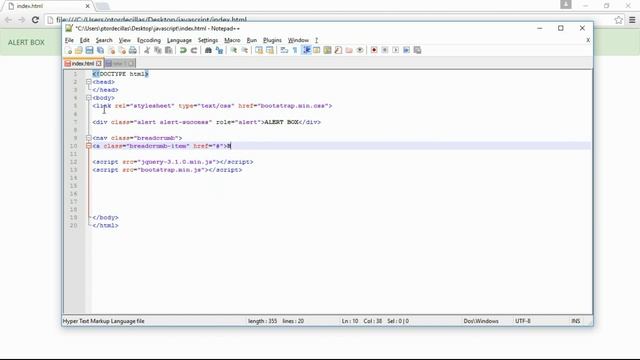The width and height of the screenshot is (640, 360).
Task: Click the Folder as Workspace icon
Action: (349, 50)
